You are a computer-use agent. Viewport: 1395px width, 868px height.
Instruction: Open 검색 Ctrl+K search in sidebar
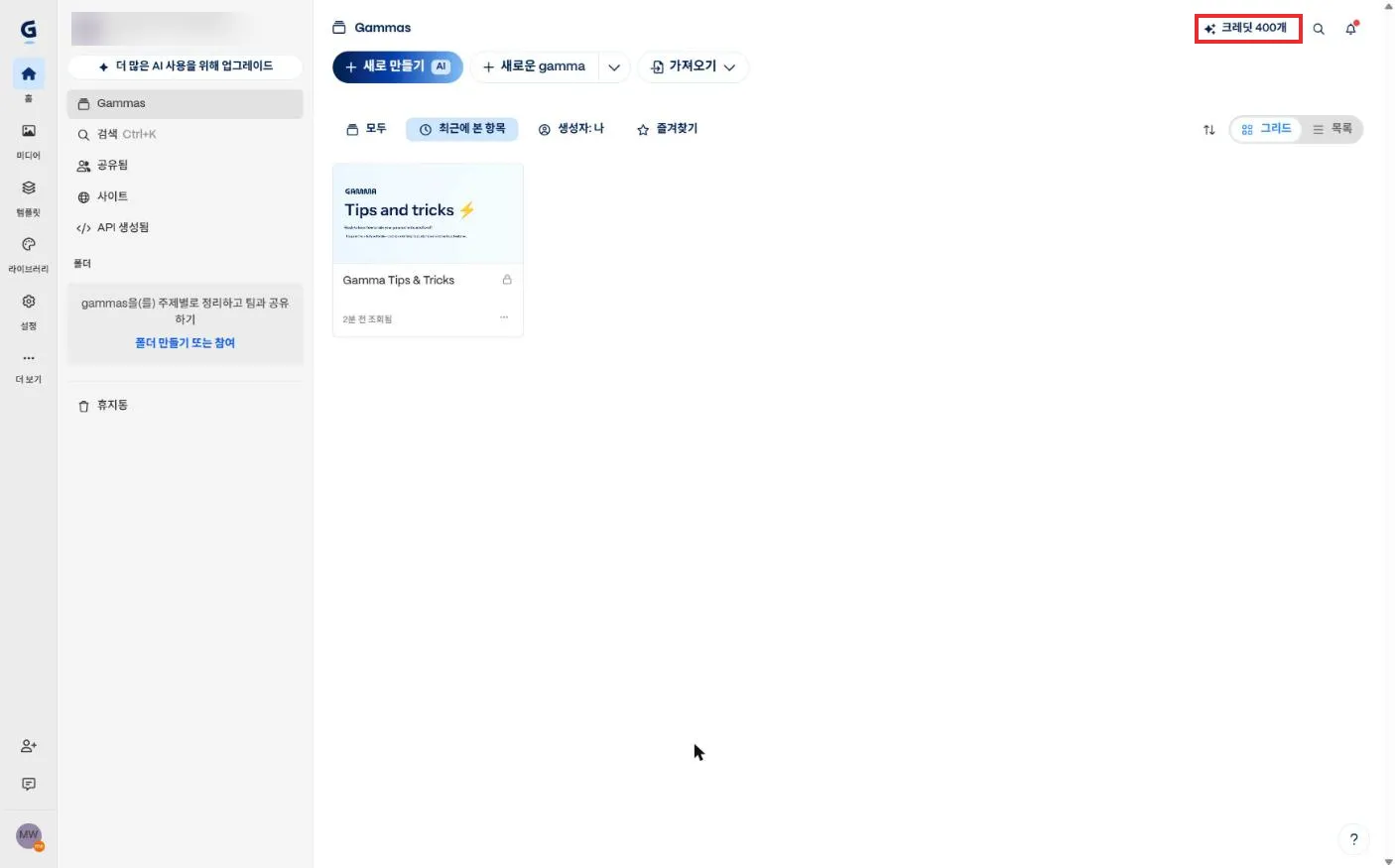[186, 135]
